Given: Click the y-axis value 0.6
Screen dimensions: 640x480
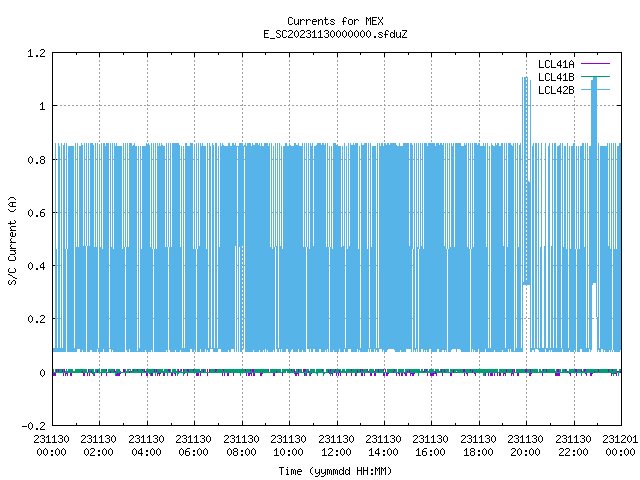Looking at the screenshot, I should [36, 213].
